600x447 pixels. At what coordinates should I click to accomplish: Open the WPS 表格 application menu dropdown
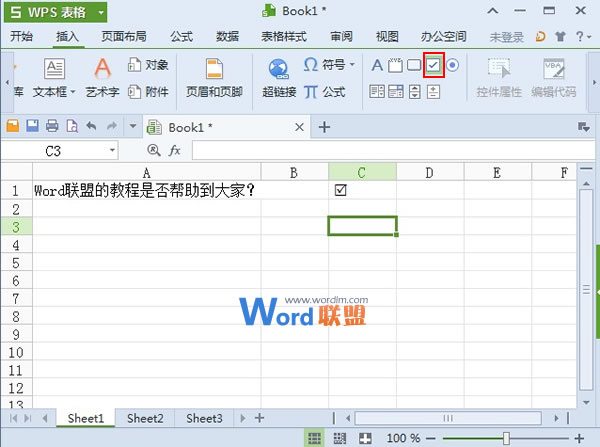coord(101,13)
